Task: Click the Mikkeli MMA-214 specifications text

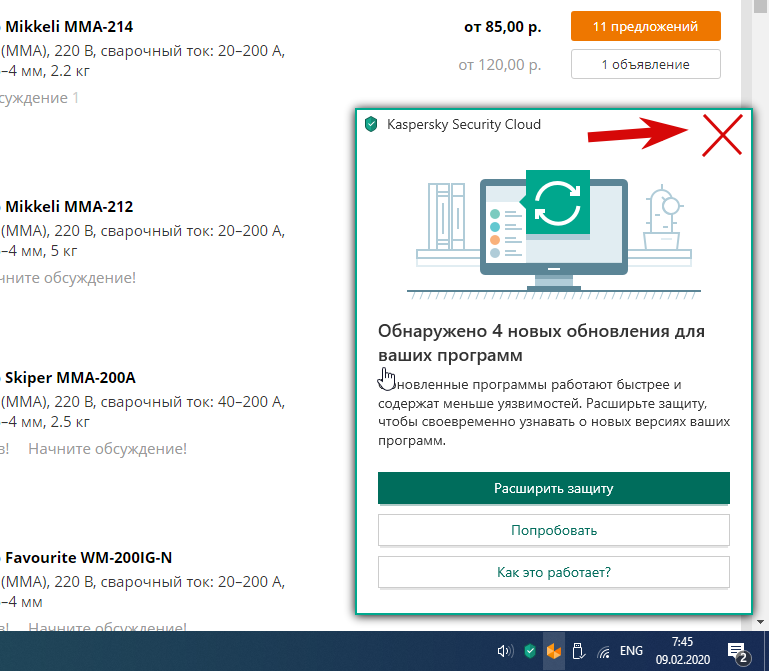Action: pyautogui.click(x=142, y=61)
